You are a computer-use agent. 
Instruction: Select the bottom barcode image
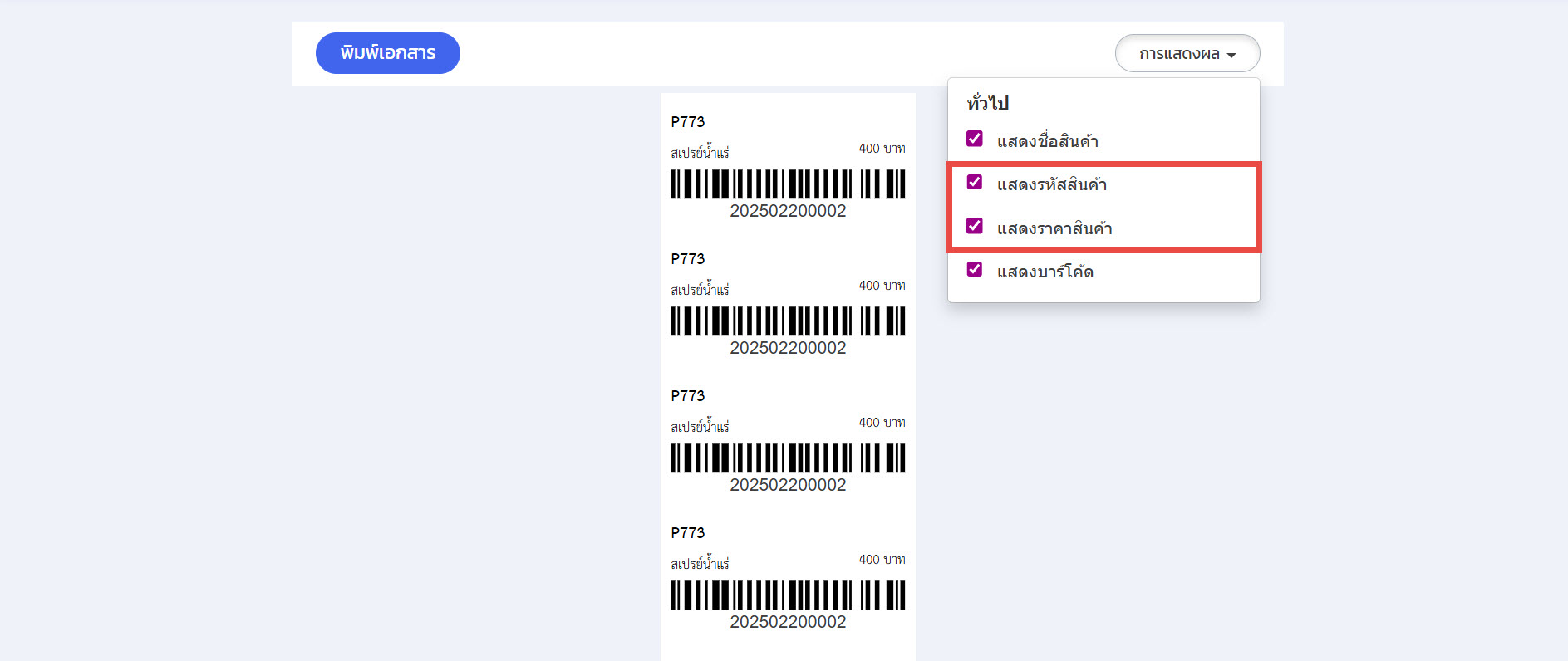point(787,595)
